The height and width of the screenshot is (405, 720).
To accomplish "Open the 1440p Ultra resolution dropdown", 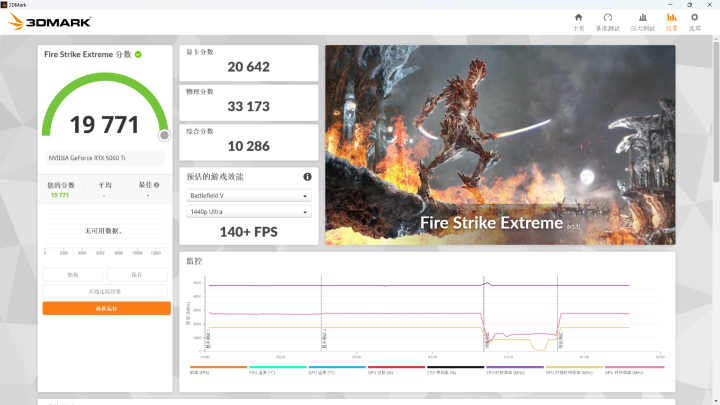I will pyautogui.click(x=249, y=212).
